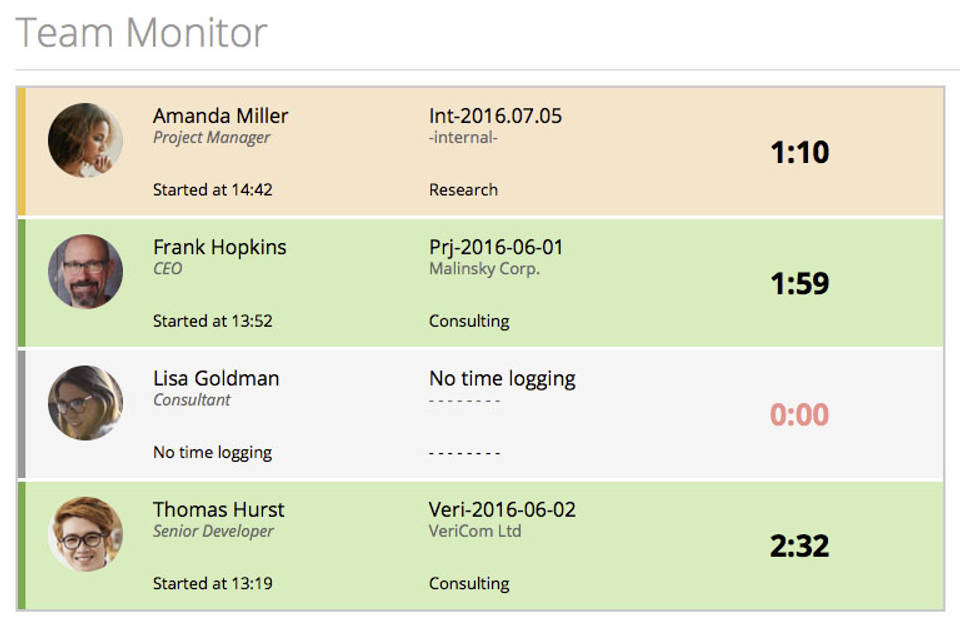Click the Team Monitor heading
Image resolution: width=960 pixels, height=625 pixels.
point(142,33)
